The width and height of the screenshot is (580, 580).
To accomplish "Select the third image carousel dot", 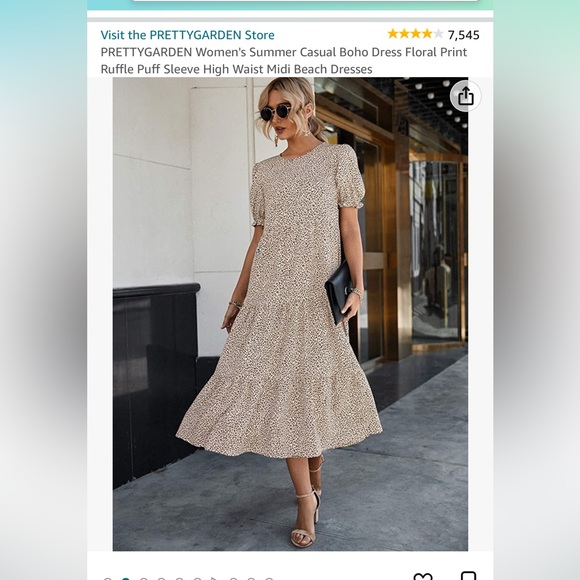I will (x=144, y=579).
